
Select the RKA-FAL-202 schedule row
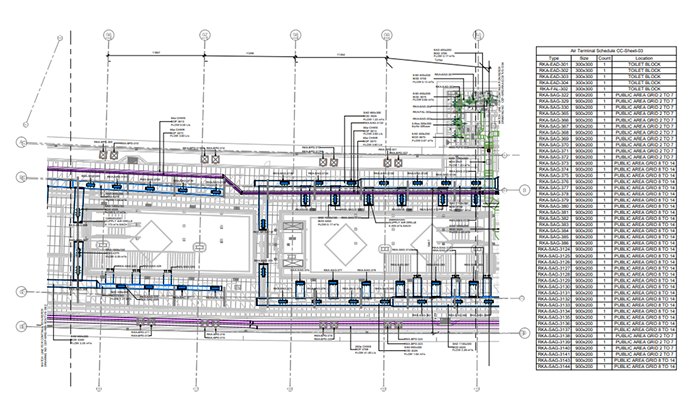552,88
